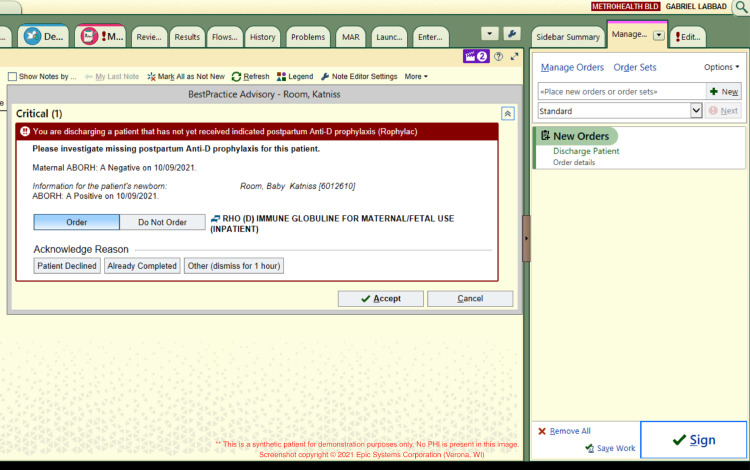Screen dimensions: 750x470
Task: Click the purple icon with badge 2
Action: pyautogui.click(x=476, y=57)
